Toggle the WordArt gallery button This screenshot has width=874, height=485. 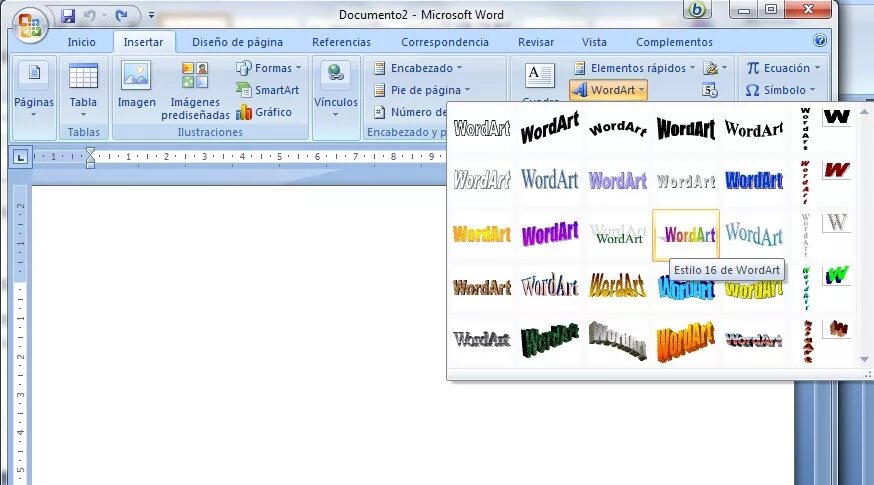[608, 90]
